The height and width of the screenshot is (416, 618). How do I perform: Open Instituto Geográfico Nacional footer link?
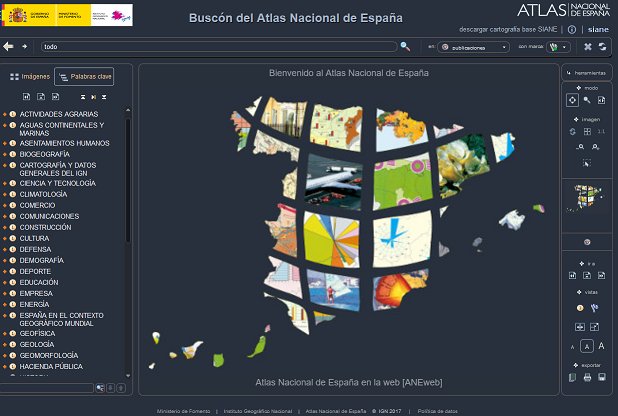(x=258, y=411)
